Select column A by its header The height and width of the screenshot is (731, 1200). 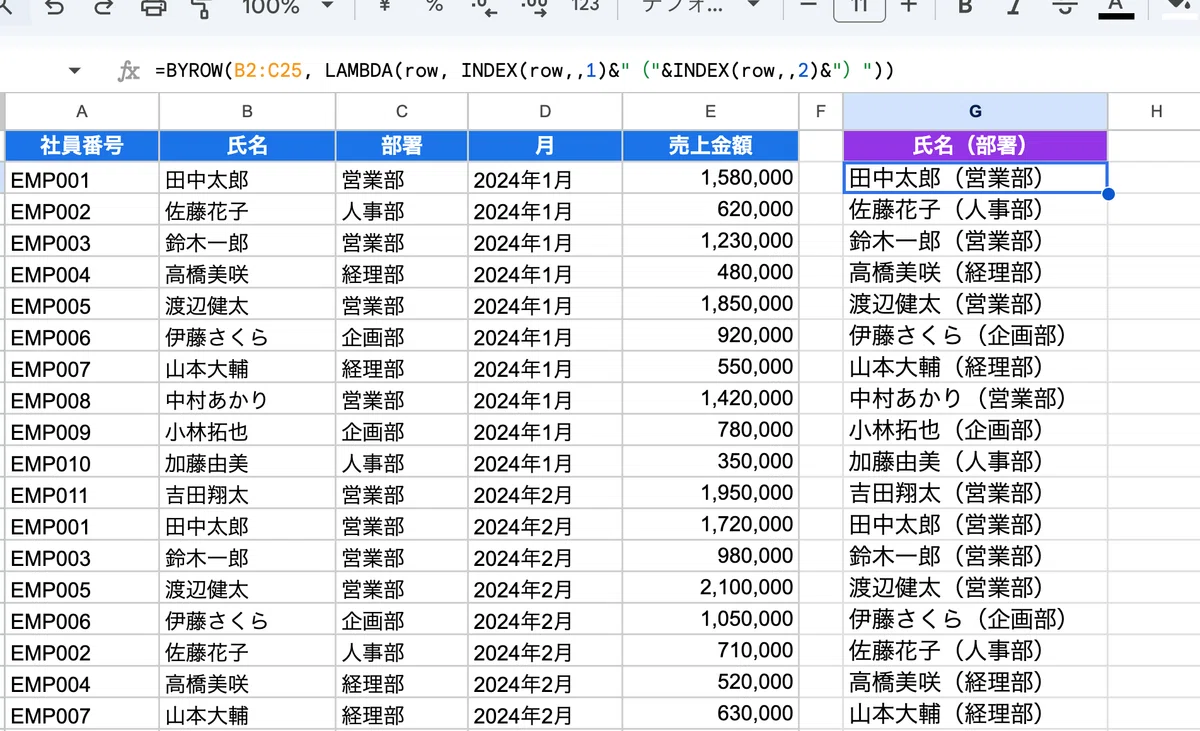(81, 111)
